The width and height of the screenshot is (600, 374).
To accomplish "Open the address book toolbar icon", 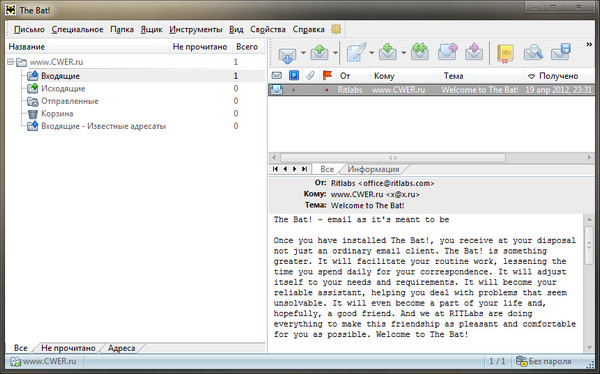I will click(x=505, y=53).
